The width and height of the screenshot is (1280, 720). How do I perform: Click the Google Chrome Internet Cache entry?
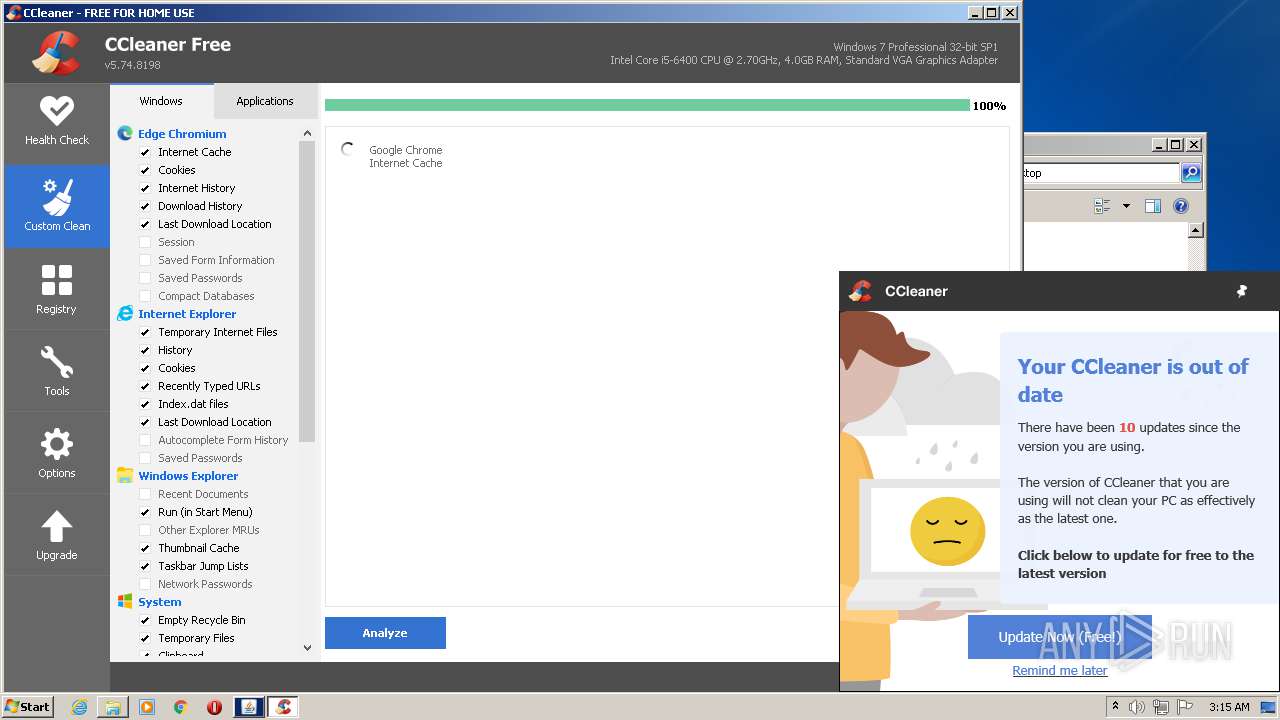click(x=405, y=156)
